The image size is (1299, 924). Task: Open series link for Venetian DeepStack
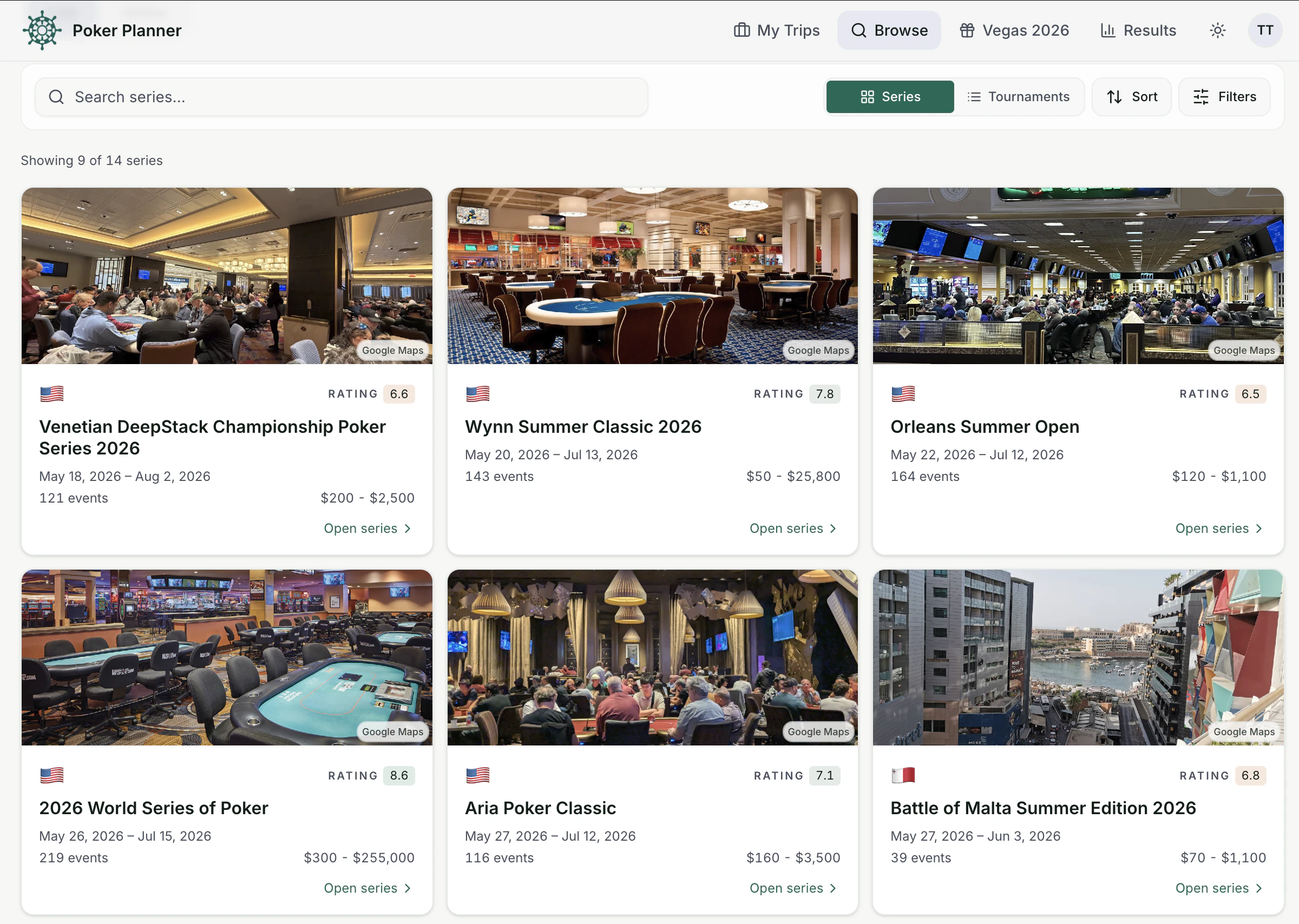point(368,529)
